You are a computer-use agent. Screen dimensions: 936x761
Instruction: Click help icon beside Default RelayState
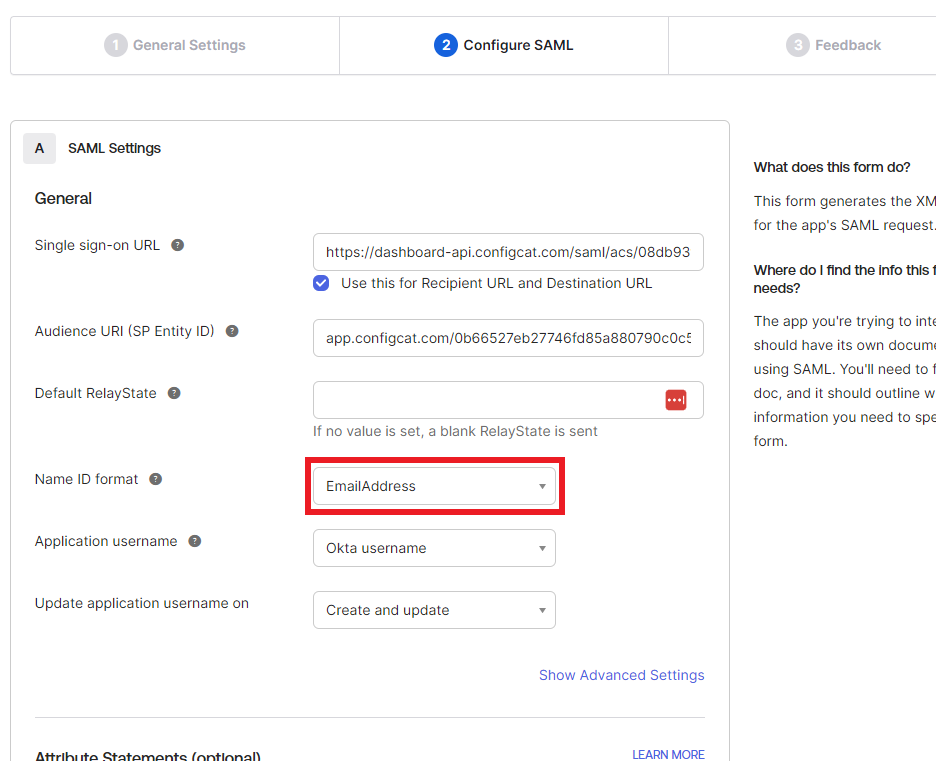(174, 393)
